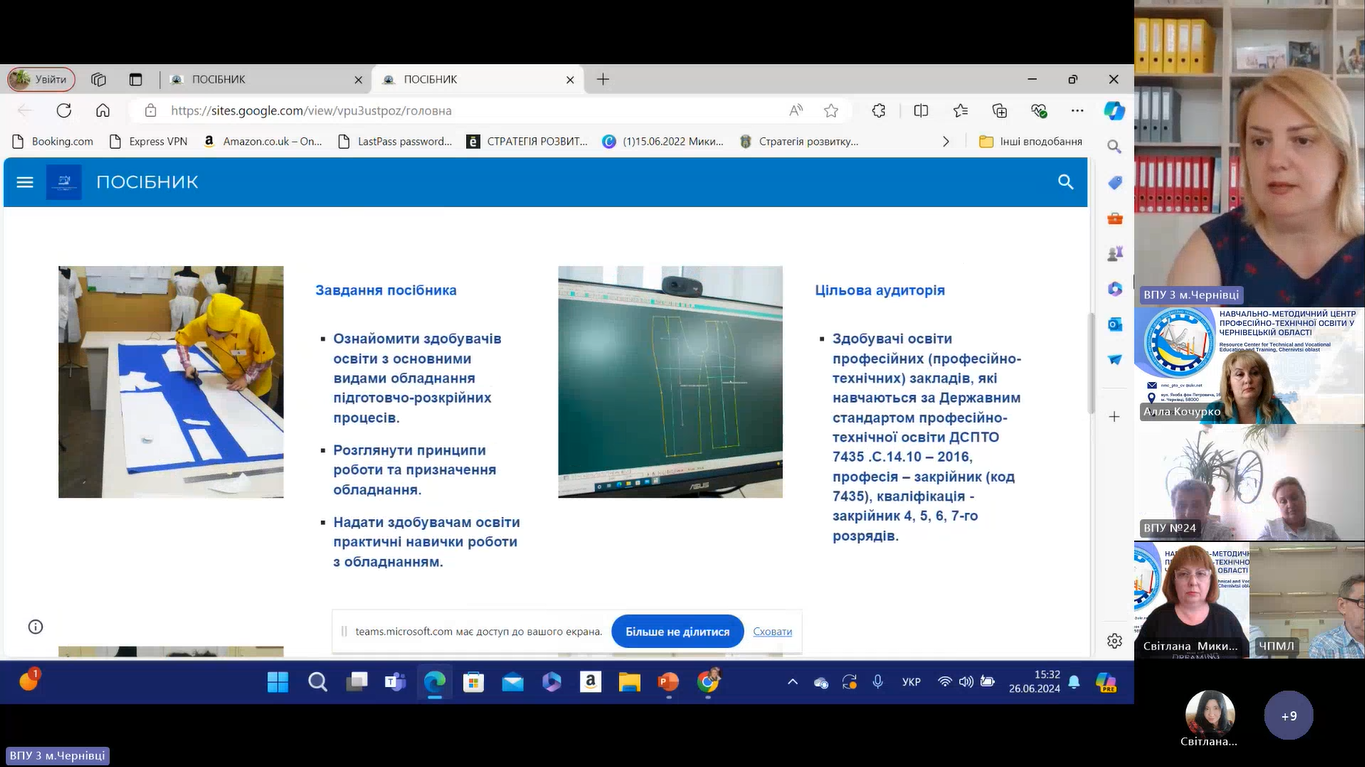The image size is (1365, 767).
Task: Switch to the first ПОСІБНИК tab
Action: 265,80
